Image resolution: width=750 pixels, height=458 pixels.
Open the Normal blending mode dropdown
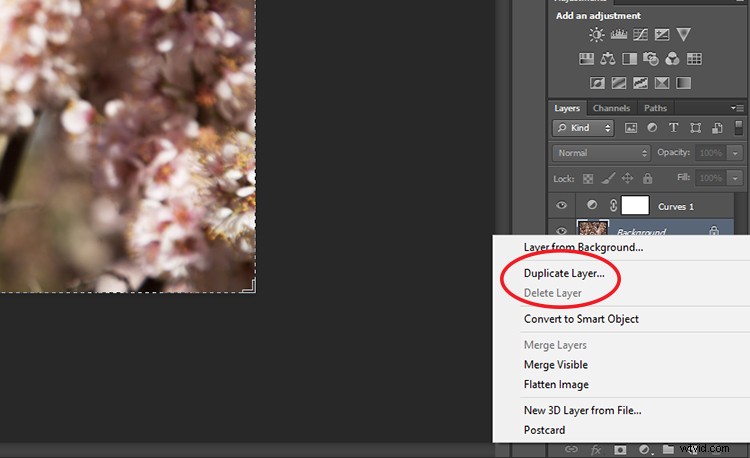[x=601, y=153]
